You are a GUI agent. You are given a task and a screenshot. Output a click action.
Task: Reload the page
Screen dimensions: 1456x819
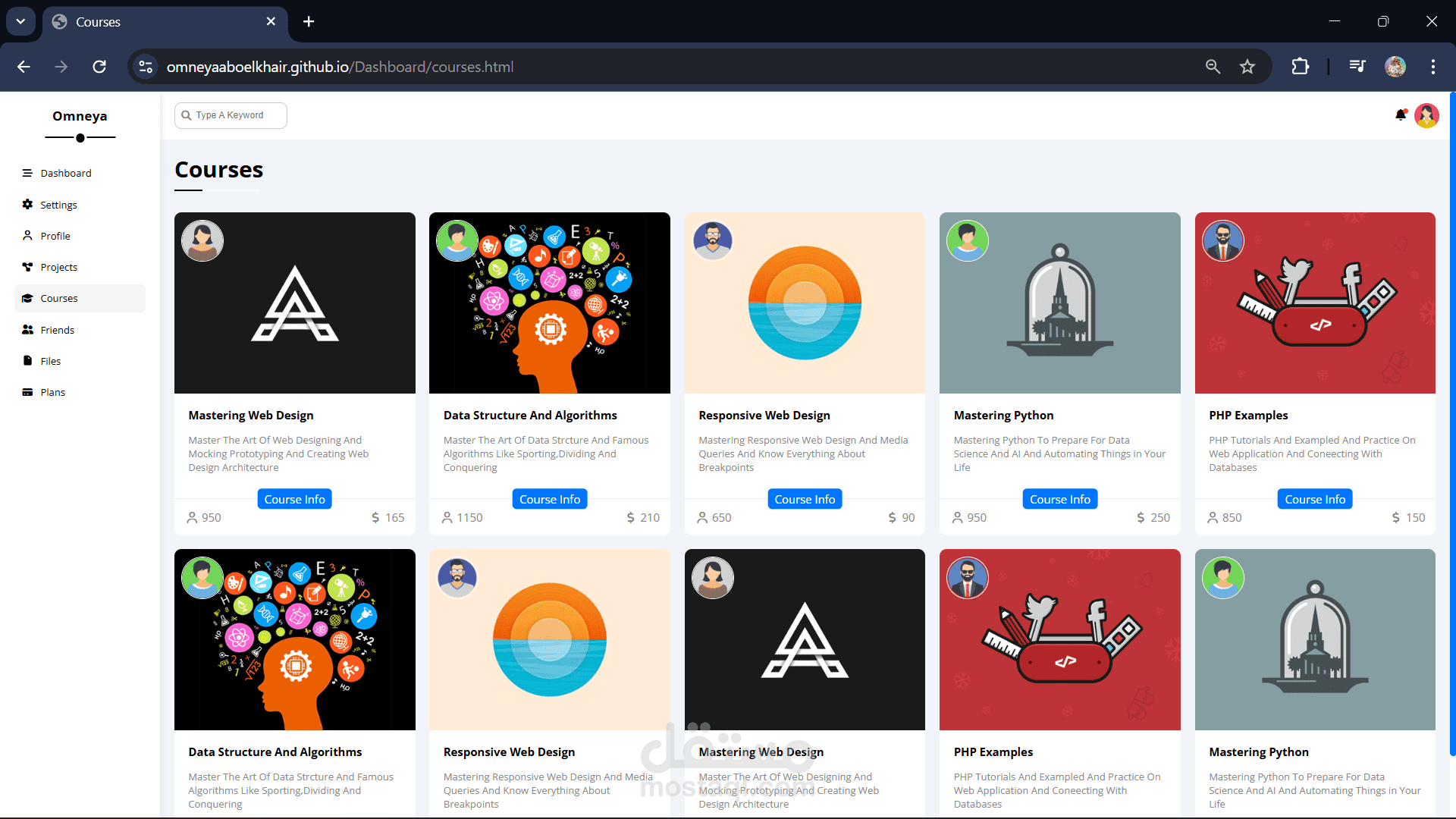pyautogui.click(x=99, y=67)
